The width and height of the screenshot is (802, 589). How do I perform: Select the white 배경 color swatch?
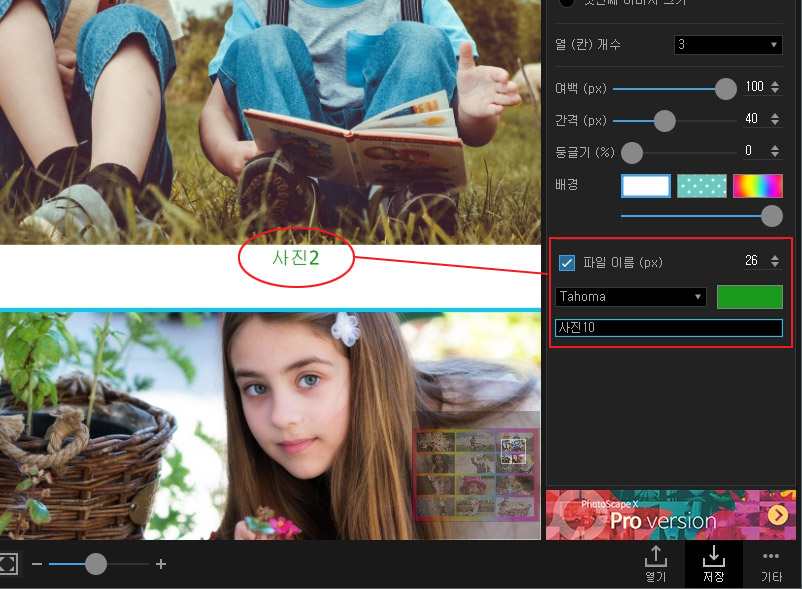tap(645, 186)
